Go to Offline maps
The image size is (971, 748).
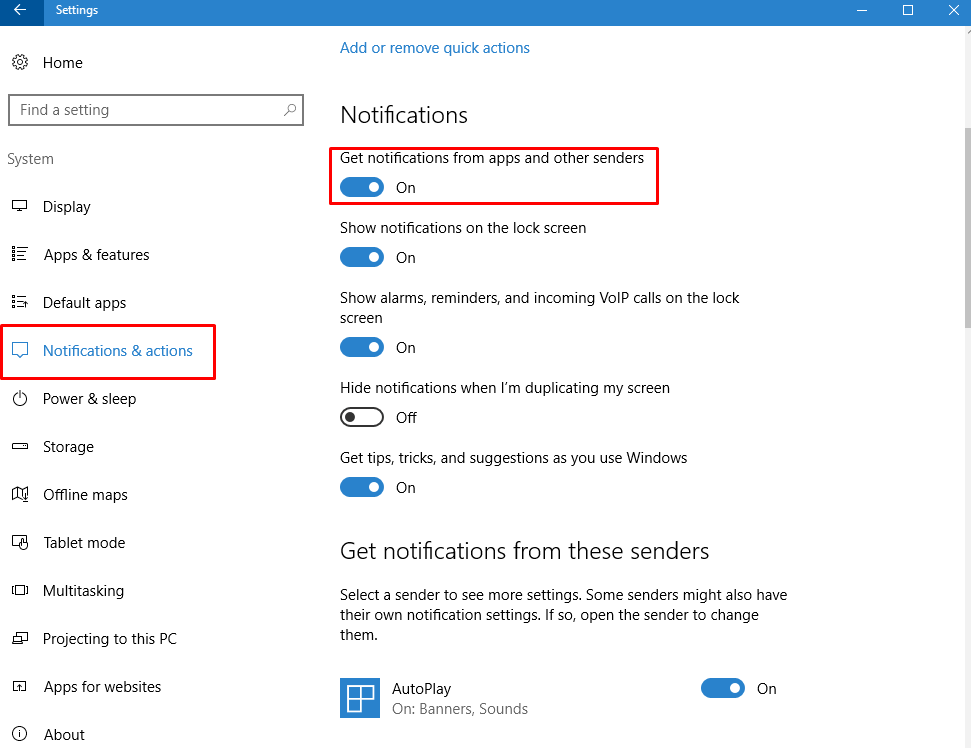click(x=85, y=495)
